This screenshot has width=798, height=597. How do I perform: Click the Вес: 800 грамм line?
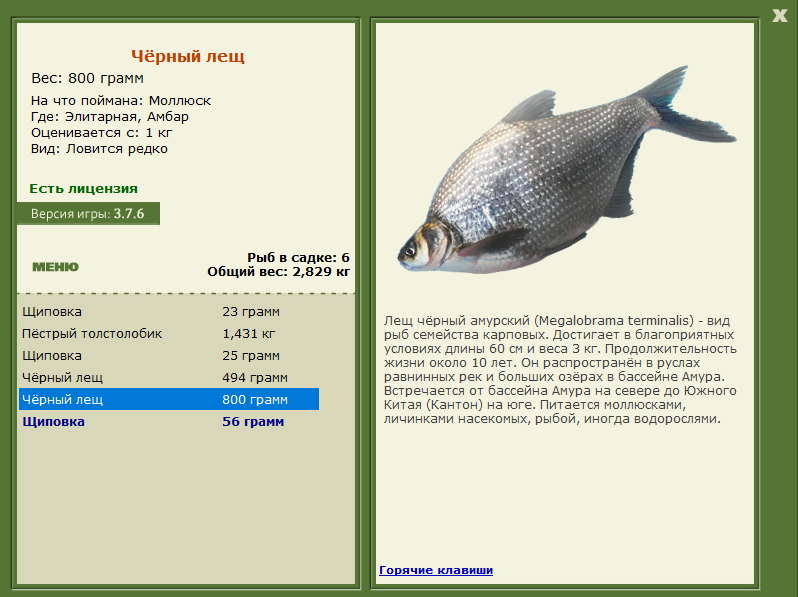88,78
